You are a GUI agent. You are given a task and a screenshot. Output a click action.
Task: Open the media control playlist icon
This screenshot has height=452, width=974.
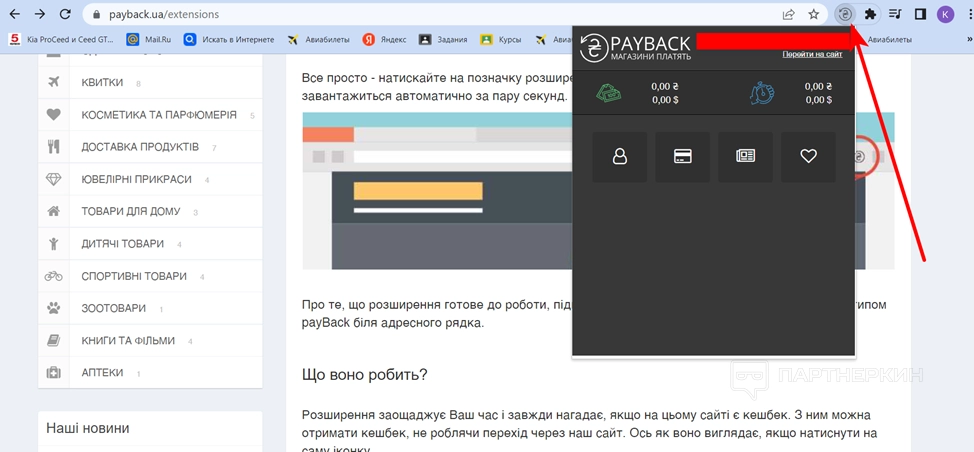click(x=895, y=14)
